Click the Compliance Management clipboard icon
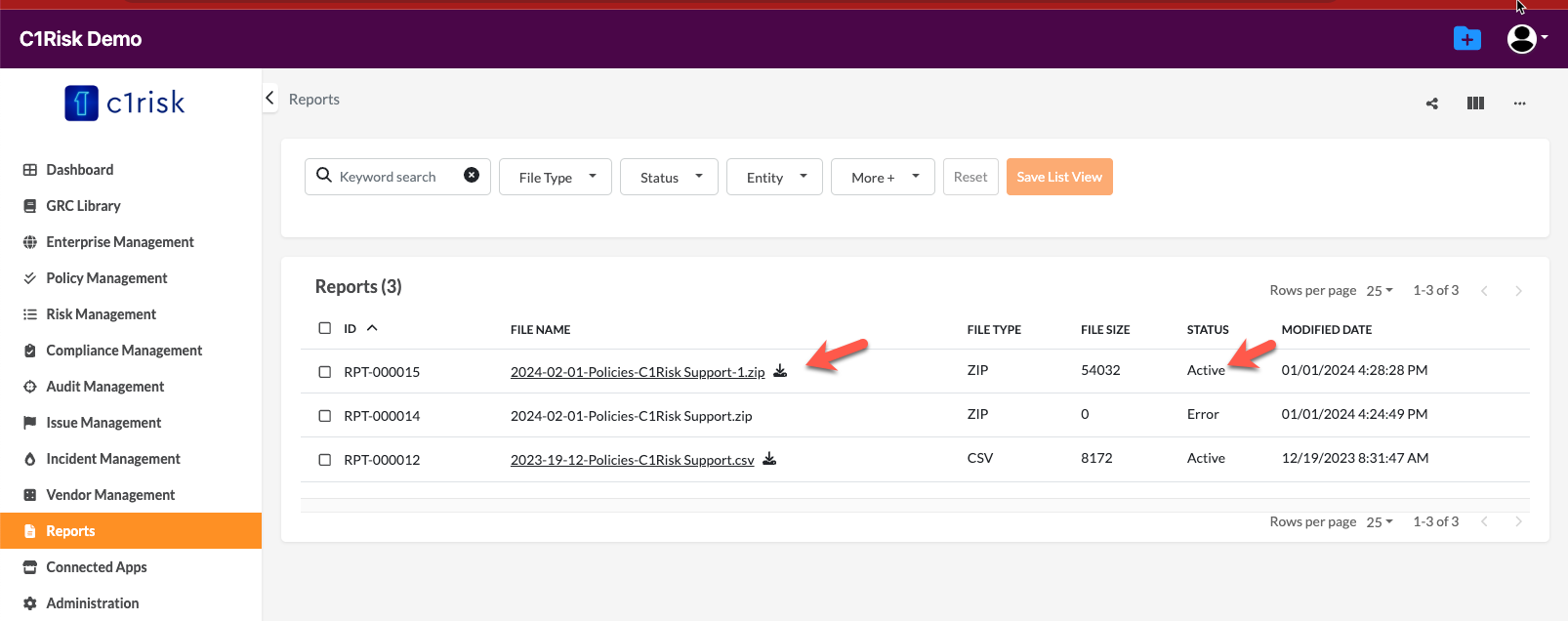Screen dimensions: 1568x621 (x=30, y=351)
